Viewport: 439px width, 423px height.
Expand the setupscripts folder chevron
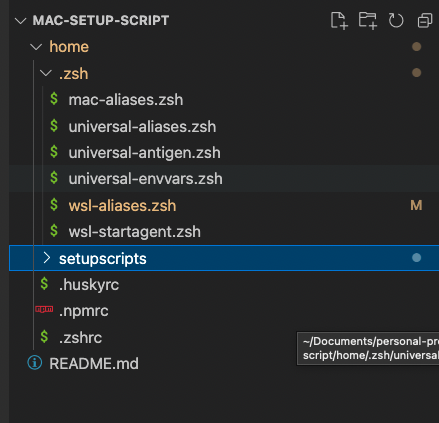pyautogui.click(x=47, y=258)
